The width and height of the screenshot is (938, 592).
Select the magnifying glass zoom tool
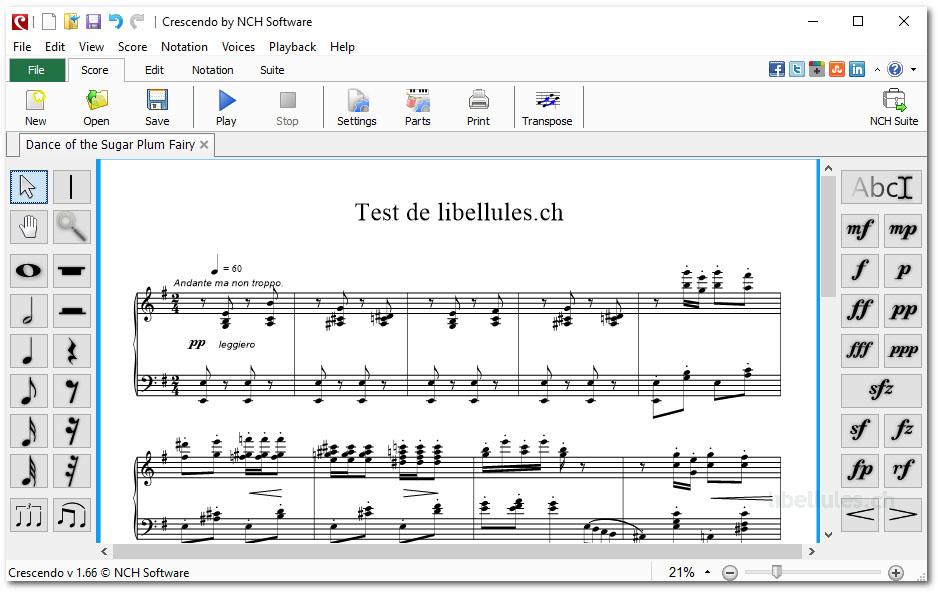[72, 227]
